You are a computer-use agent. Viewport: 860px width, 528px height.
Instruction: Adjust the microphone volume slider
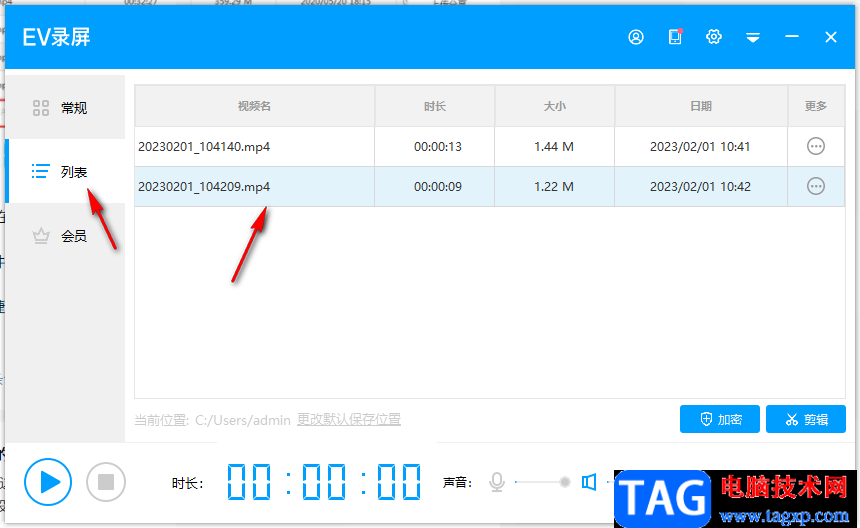point(543,482)
